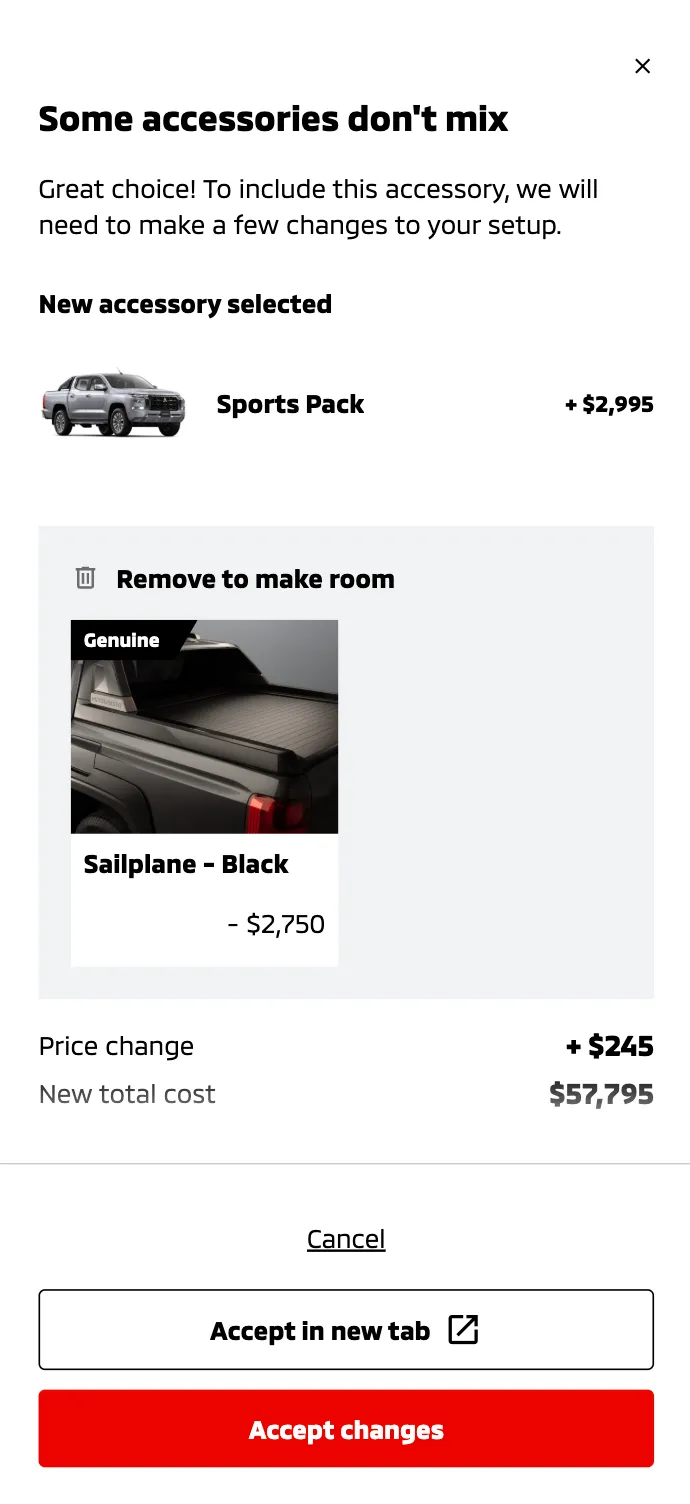The image size is (690, 1504).
Task: Click the Sailplane price of $2,750
Action: pos(276,924)
